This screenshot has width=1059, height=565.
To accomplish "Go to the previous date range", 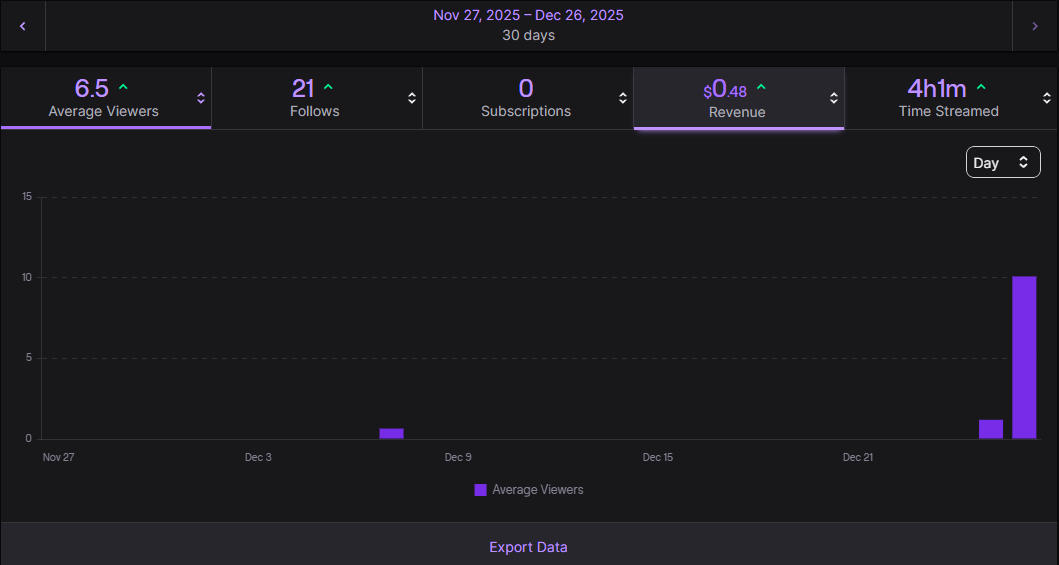I will coord(23,26).
